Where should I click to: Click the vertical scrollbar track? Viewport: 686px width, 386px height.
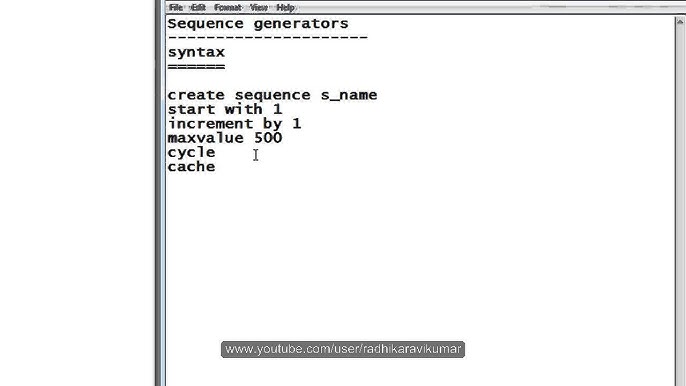[x=680, y=206]
